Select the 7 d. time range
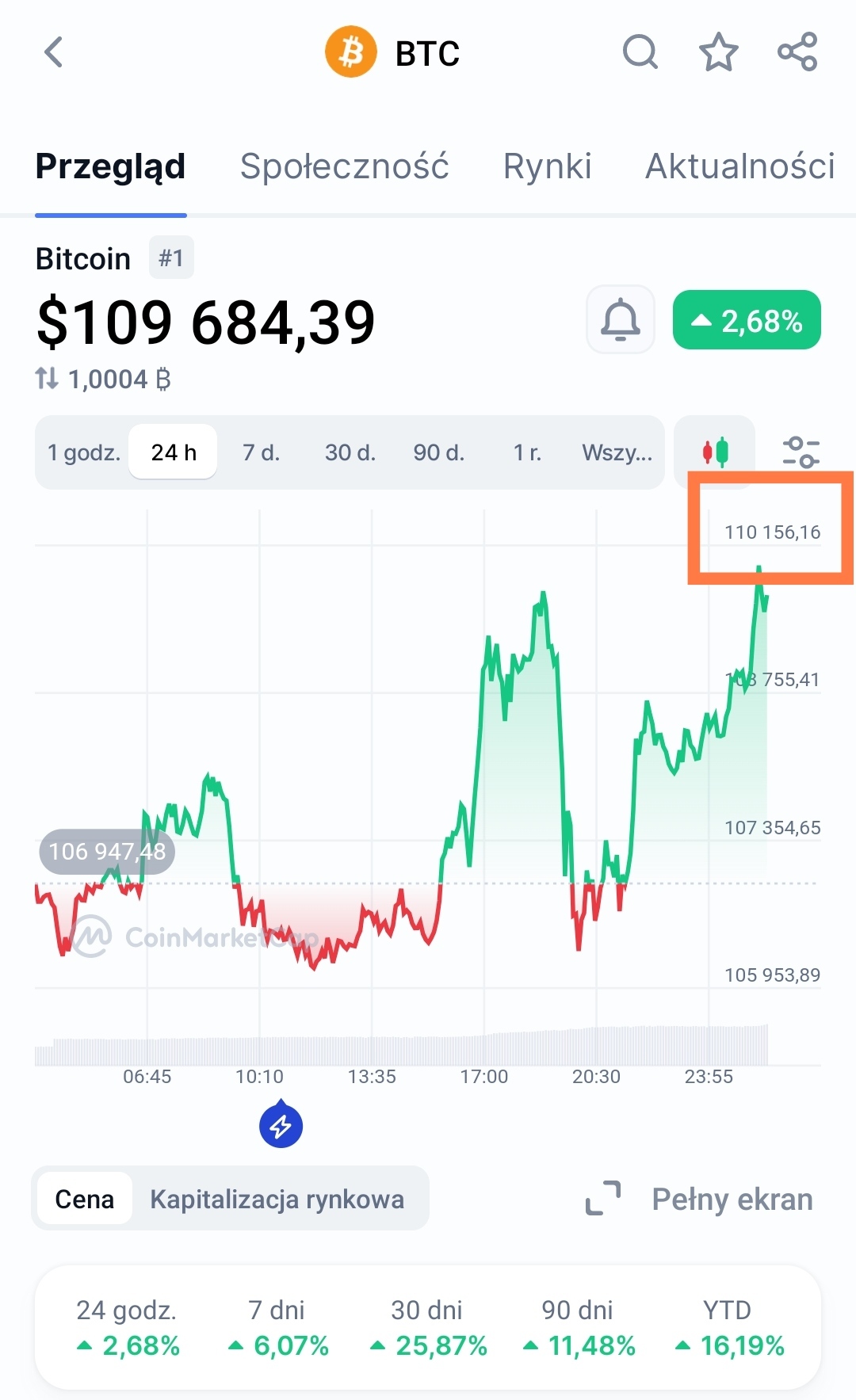 pyautogui.click(x=261, y=452)
